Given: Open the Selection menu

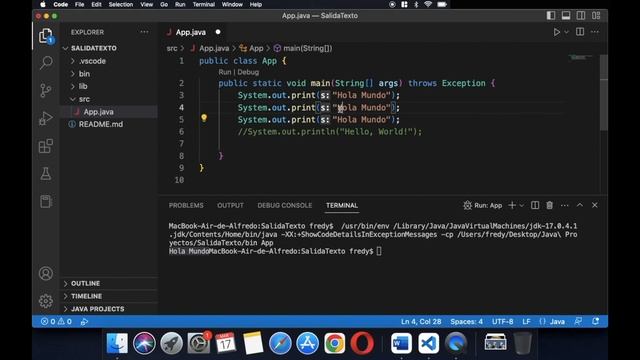Looking at the screenshot, I should point(121,4).
